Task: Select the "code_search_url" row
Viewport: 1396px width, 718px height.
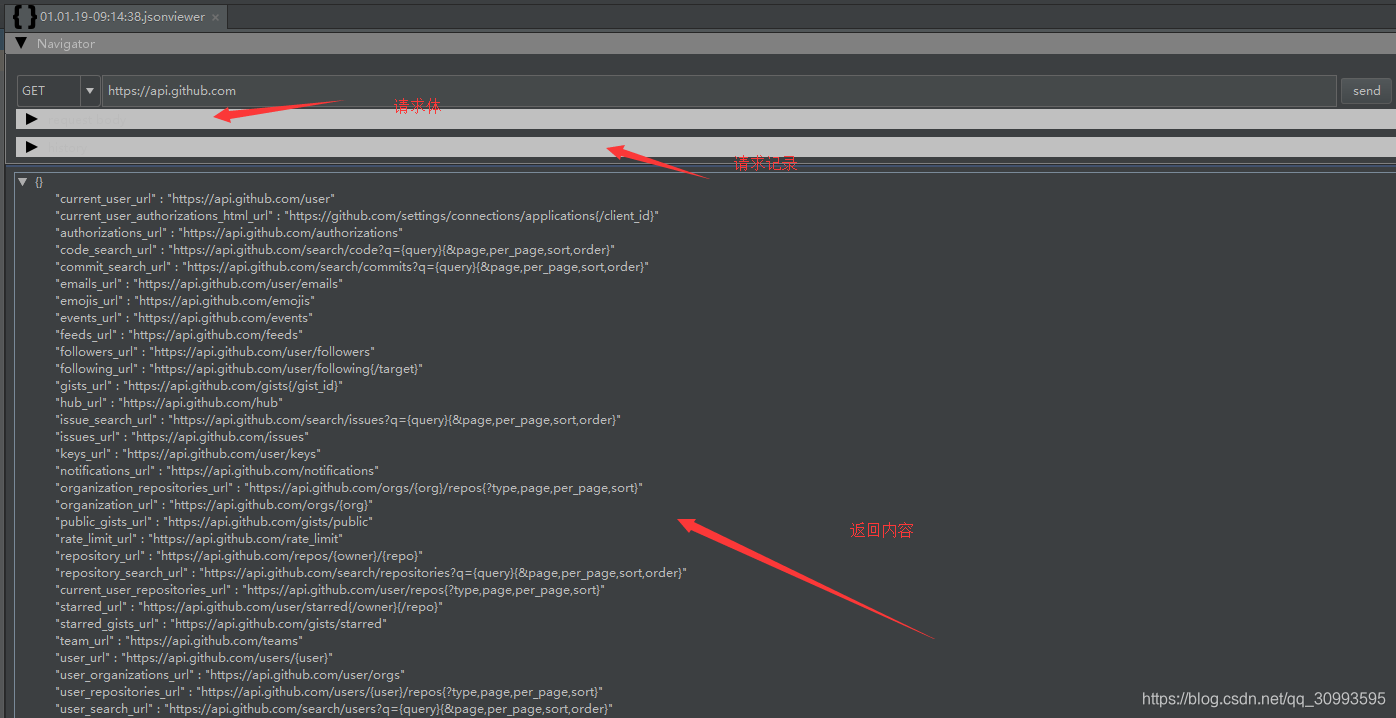Action: click(x=335, y=250)
